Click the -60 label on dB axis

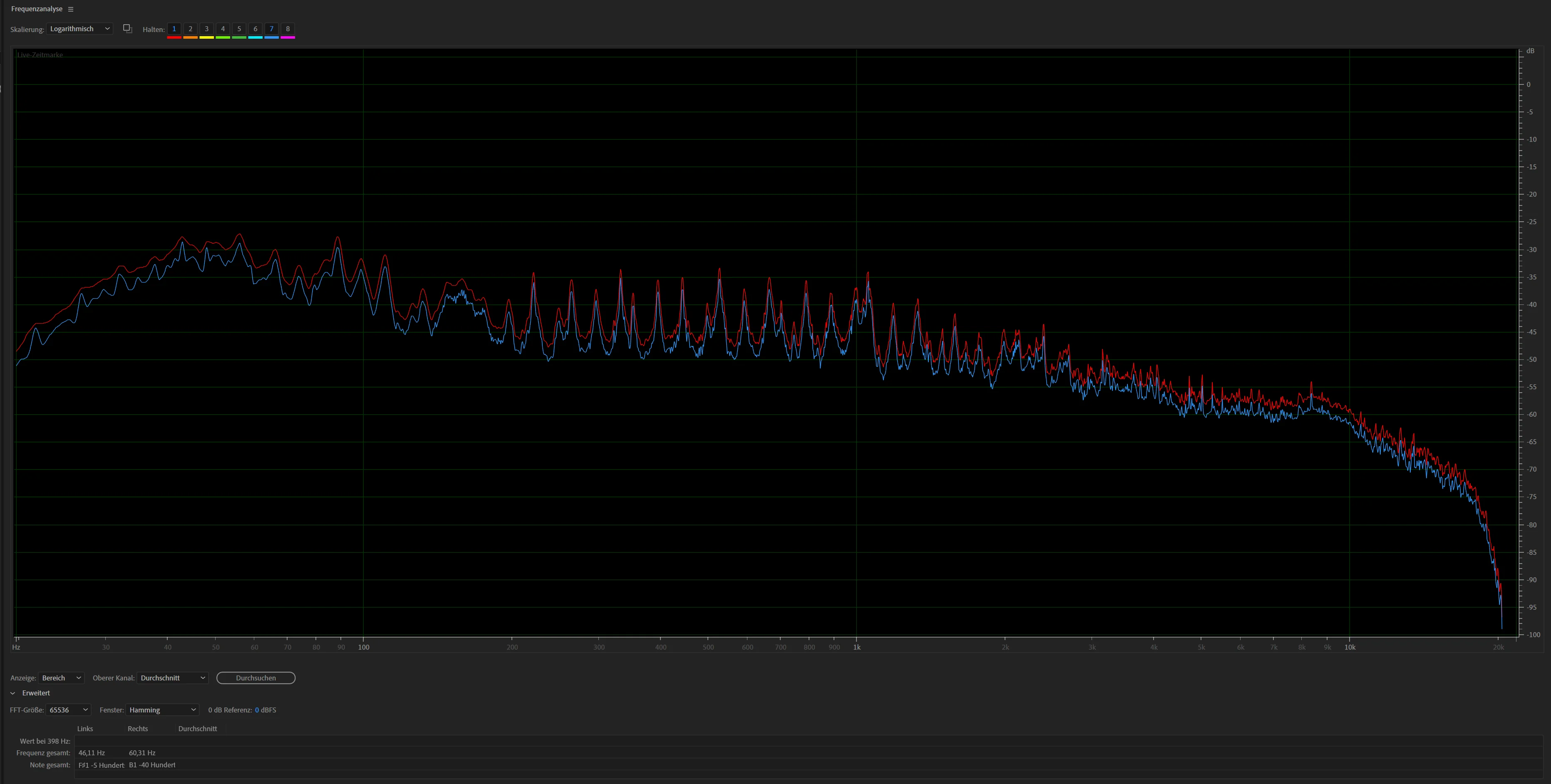pos(1531,415)
